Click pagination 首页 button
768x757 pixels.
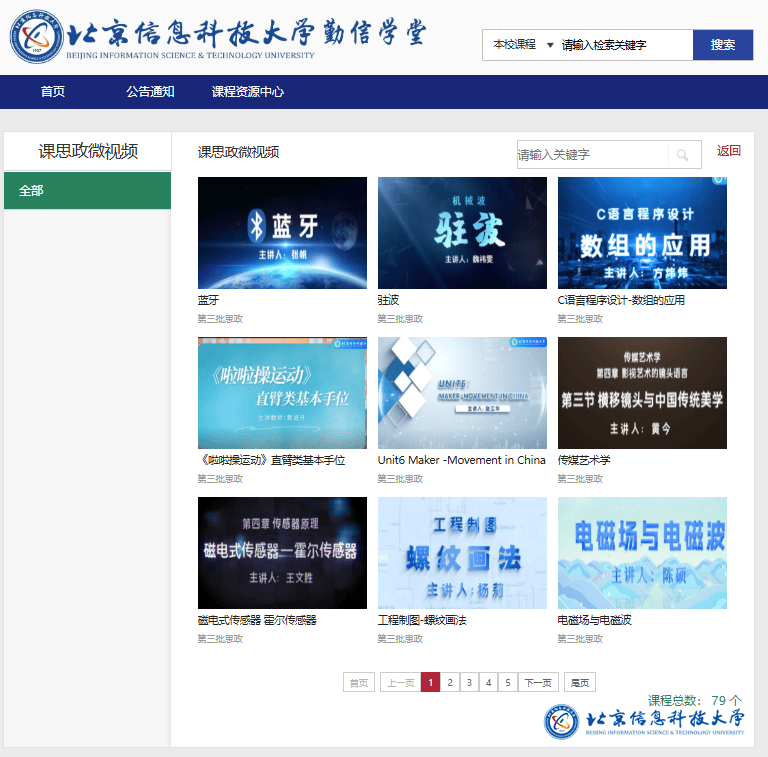click(x=359, y=683)
